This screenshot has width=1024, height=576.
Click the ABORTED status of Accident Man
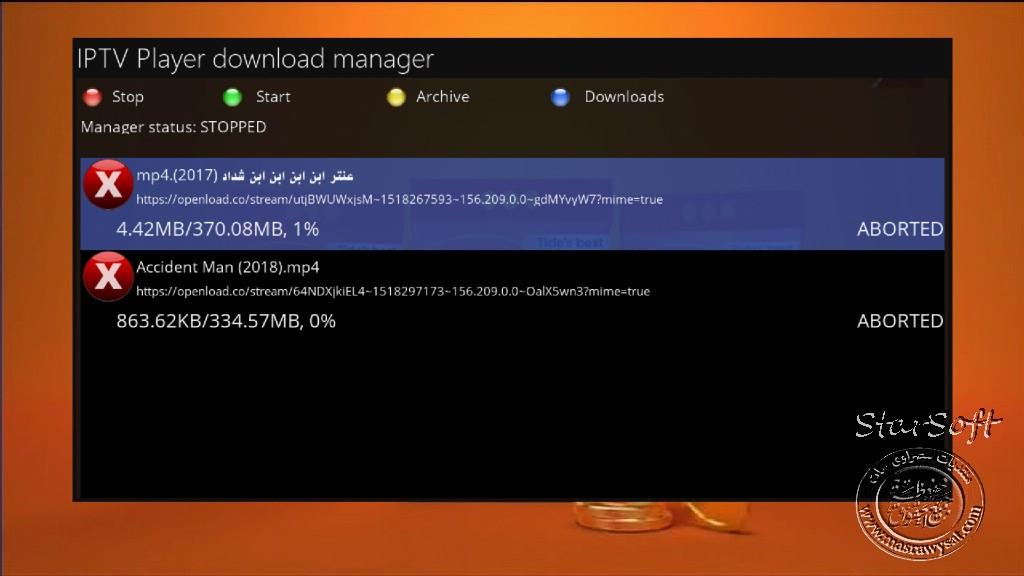(900, 321)
